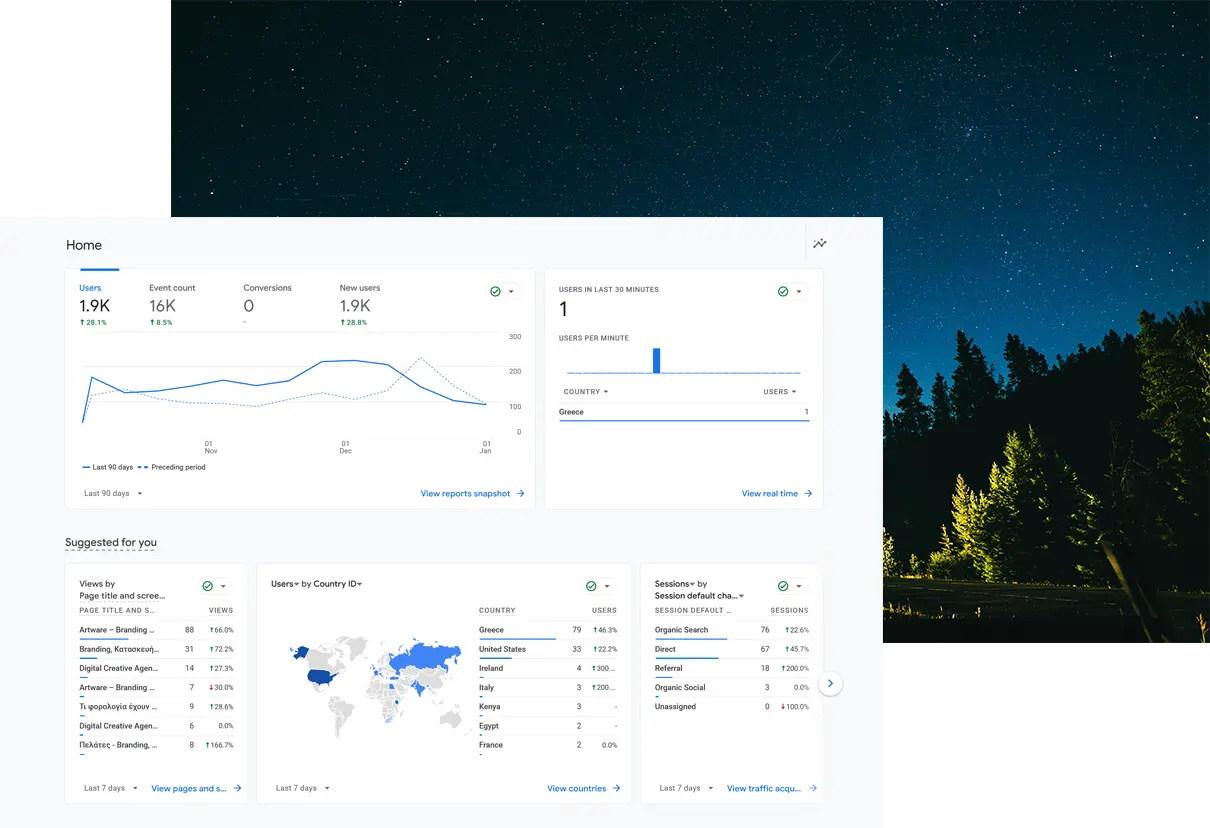Click green check icon on Views by card
The width and height of the screenshot is (1210, 828).
point(207,586)
